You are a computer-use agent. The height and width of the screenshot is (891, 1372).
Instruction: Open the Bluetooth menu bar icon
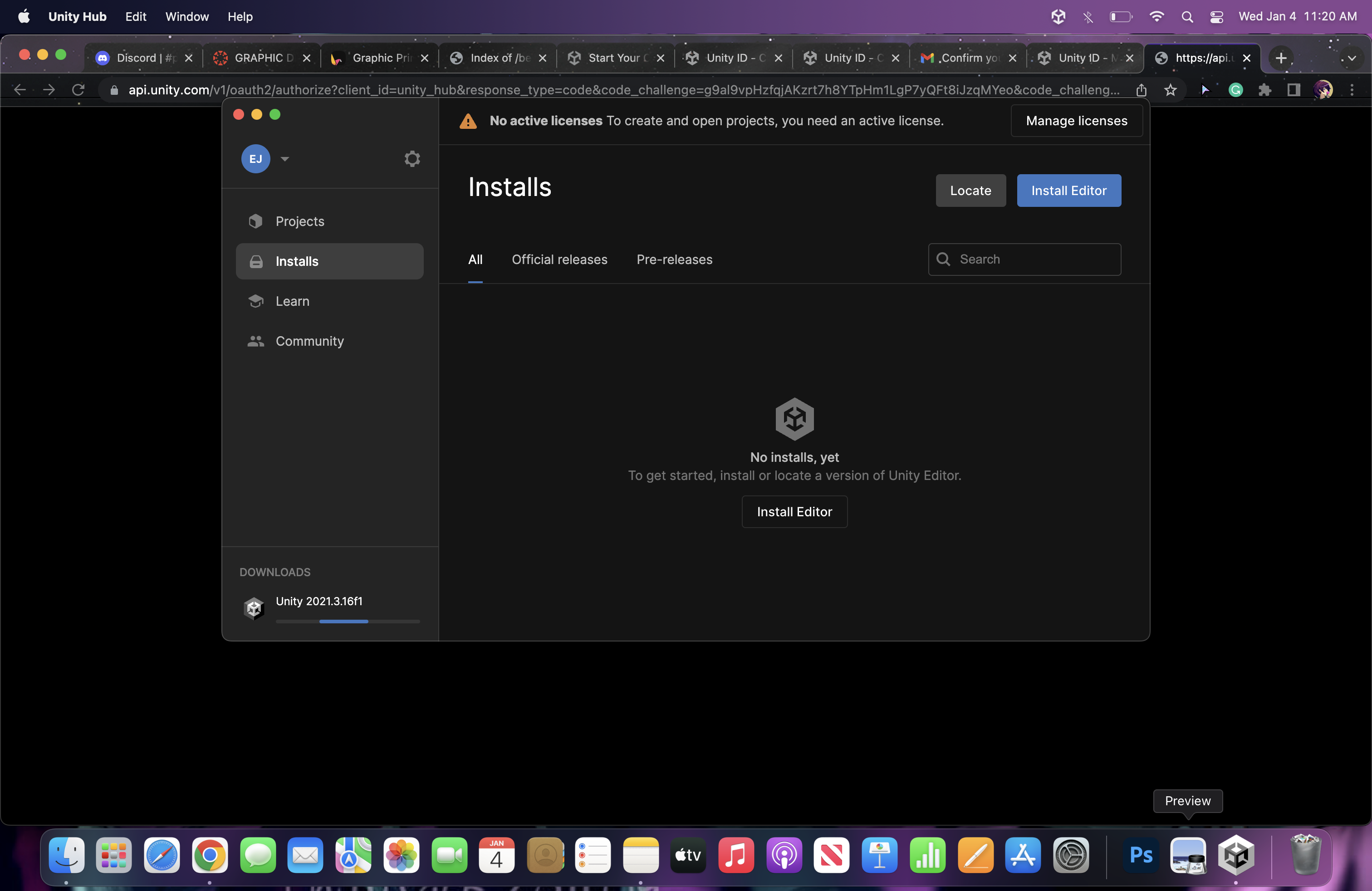point(1088,17)
